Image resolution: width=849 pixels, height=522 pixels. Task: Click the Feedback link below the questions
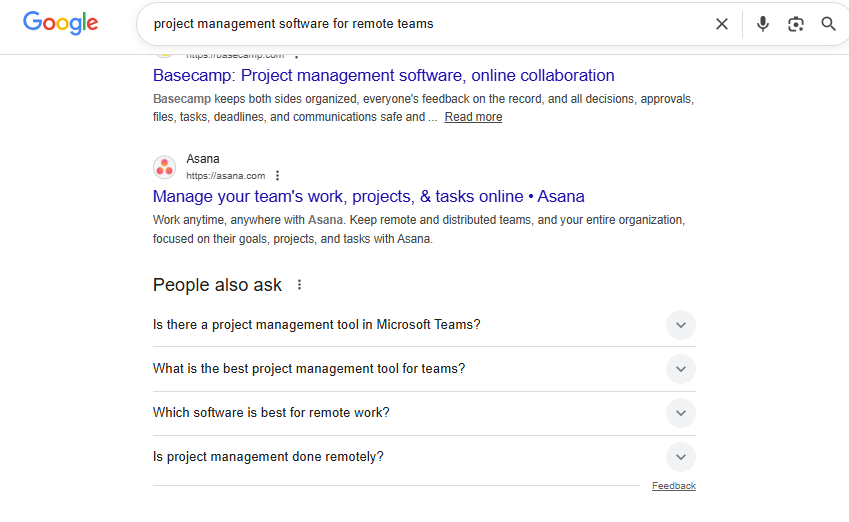673,486
